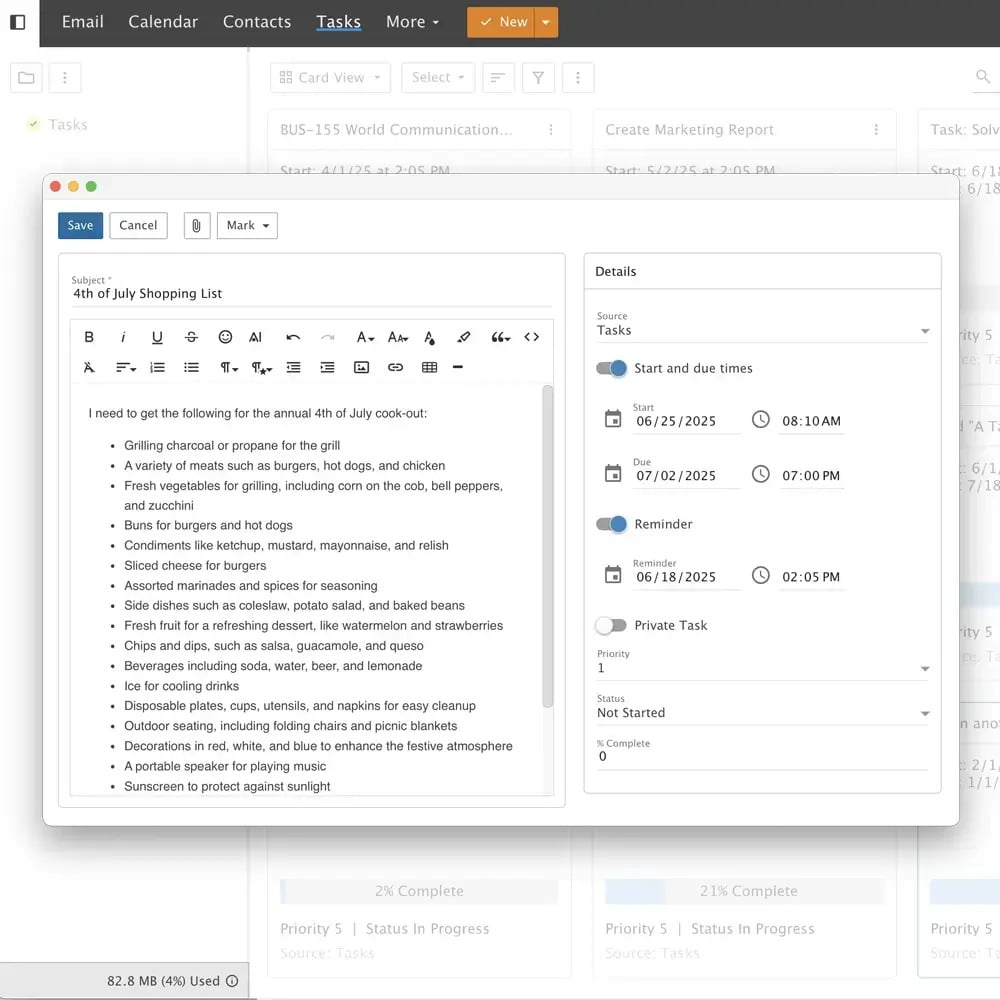
Task: Toggle code view in editor toolbar
Action: [x=531, y=337]
